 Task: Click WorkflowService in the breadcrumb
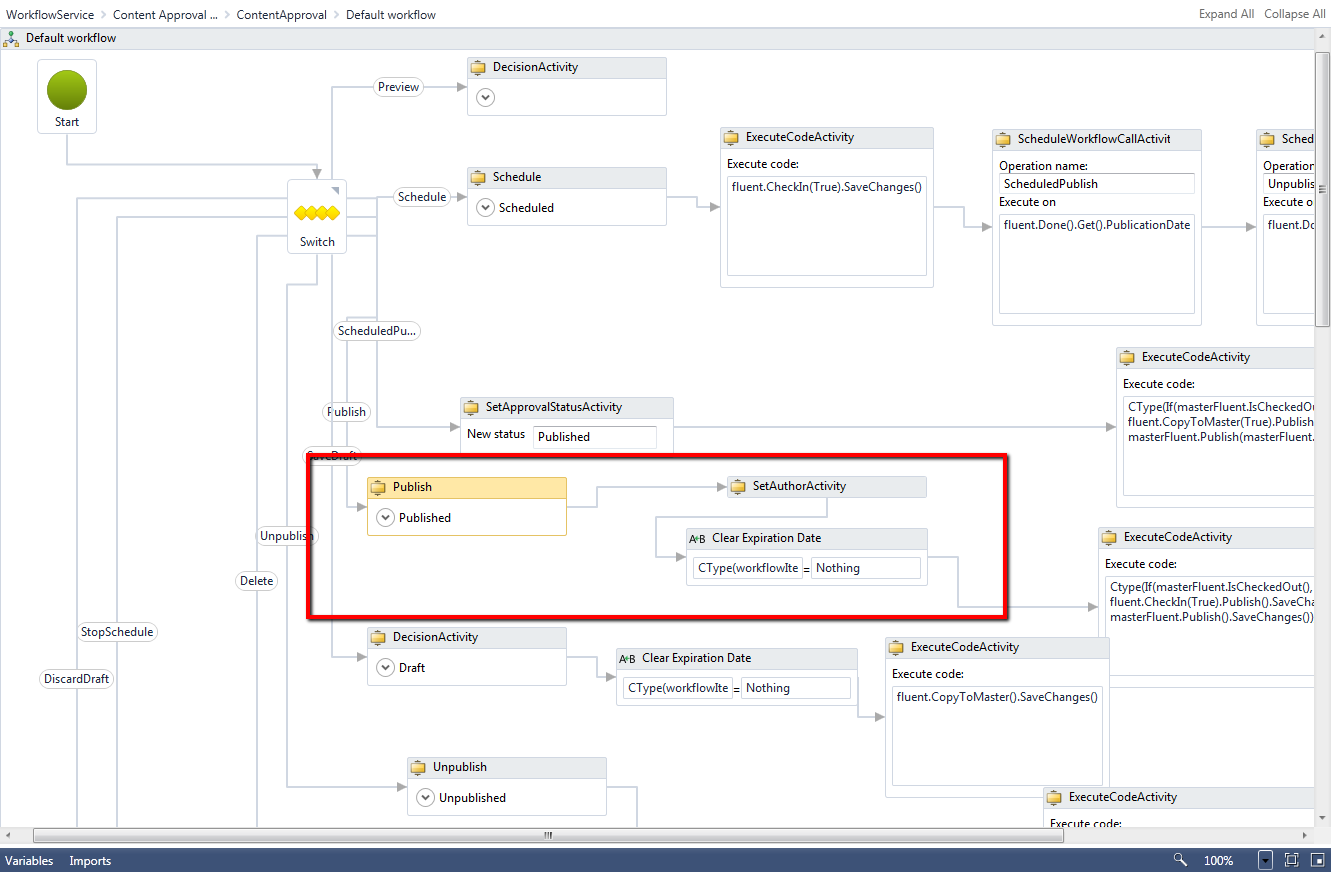(50, 15)
